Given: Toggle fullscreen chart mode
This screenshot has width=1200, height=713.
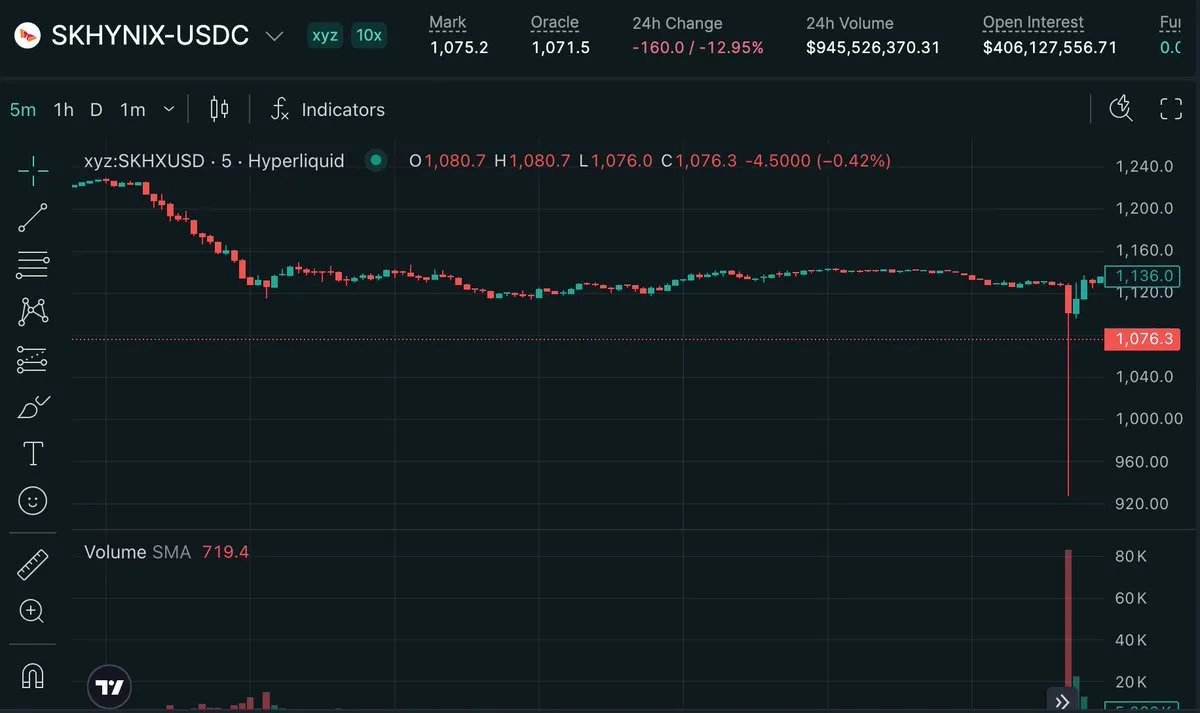Looking at the screenshot, I should (x=1171, y=109).
